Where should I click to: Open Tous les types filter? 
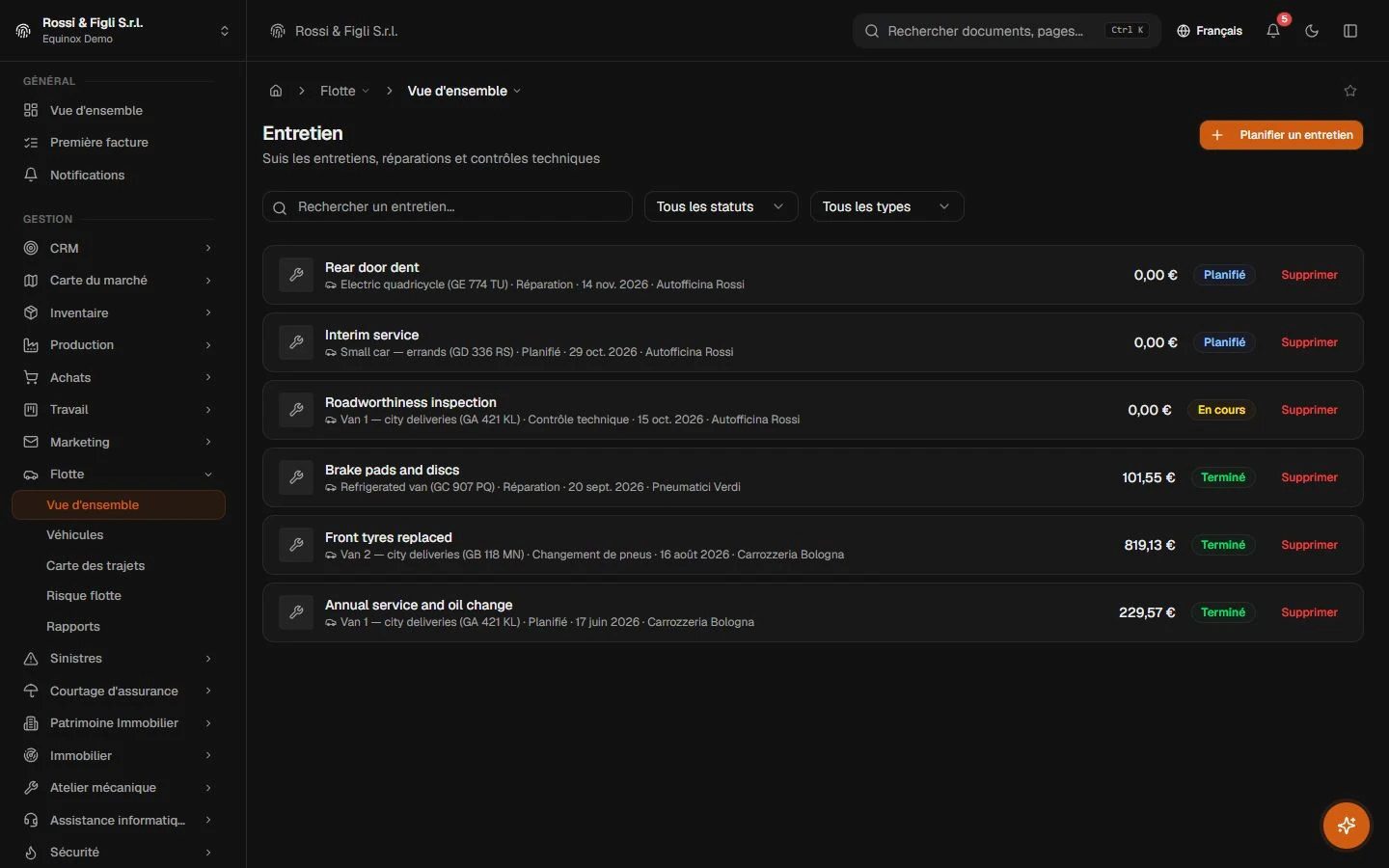[x=887, y=206]
